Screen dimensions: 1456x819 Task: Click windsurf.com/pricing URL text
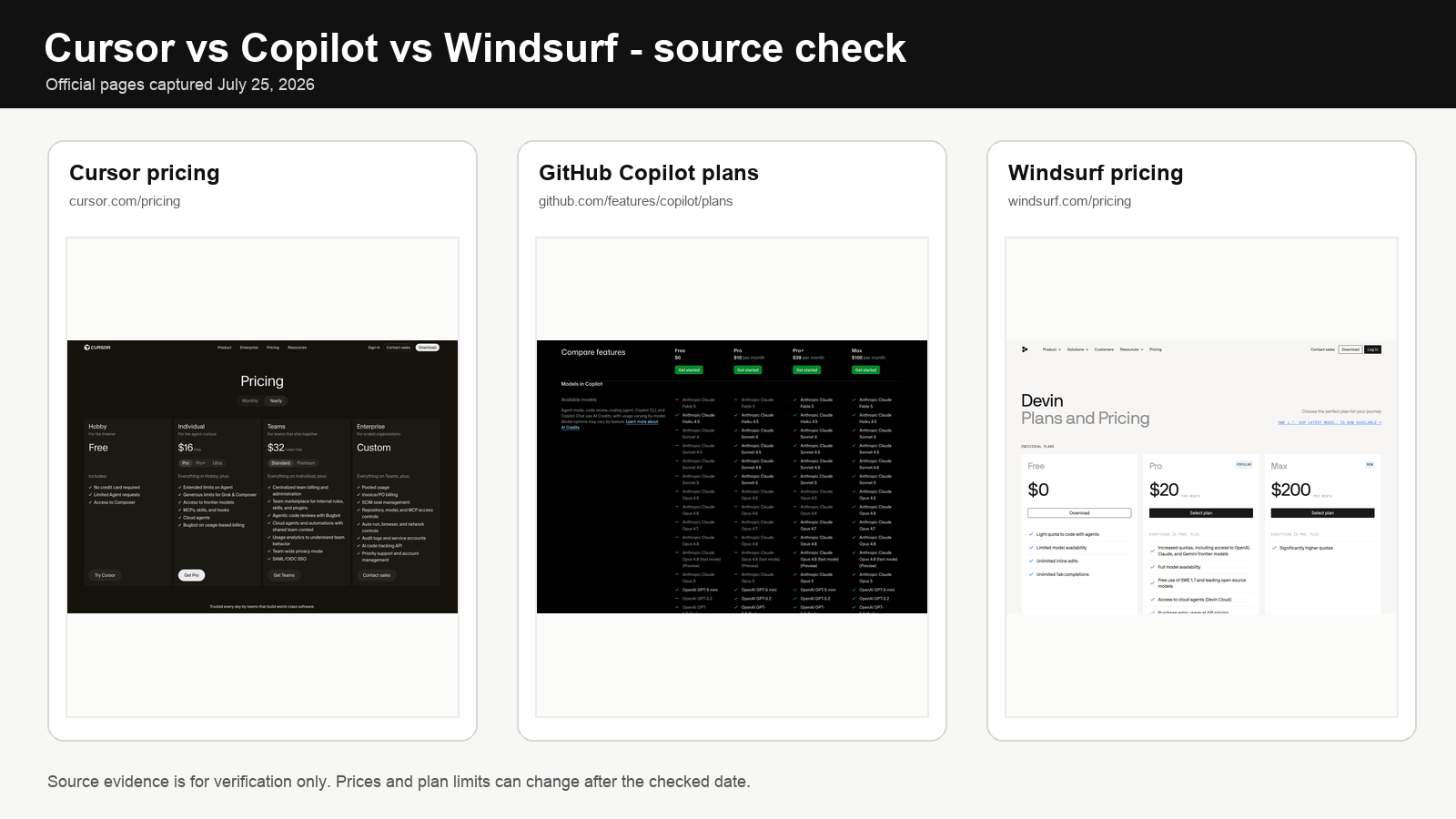point(1069,201)
